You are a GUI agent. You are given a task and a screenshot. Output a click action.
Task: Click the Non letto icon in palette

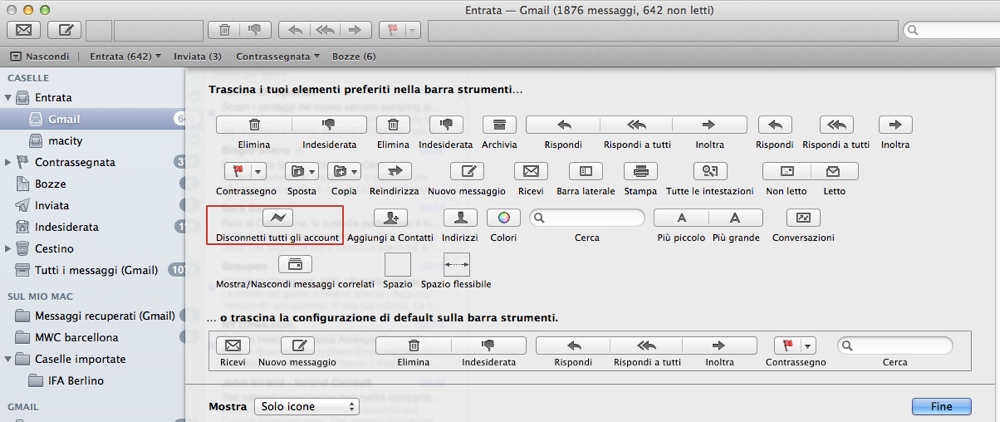786,171
